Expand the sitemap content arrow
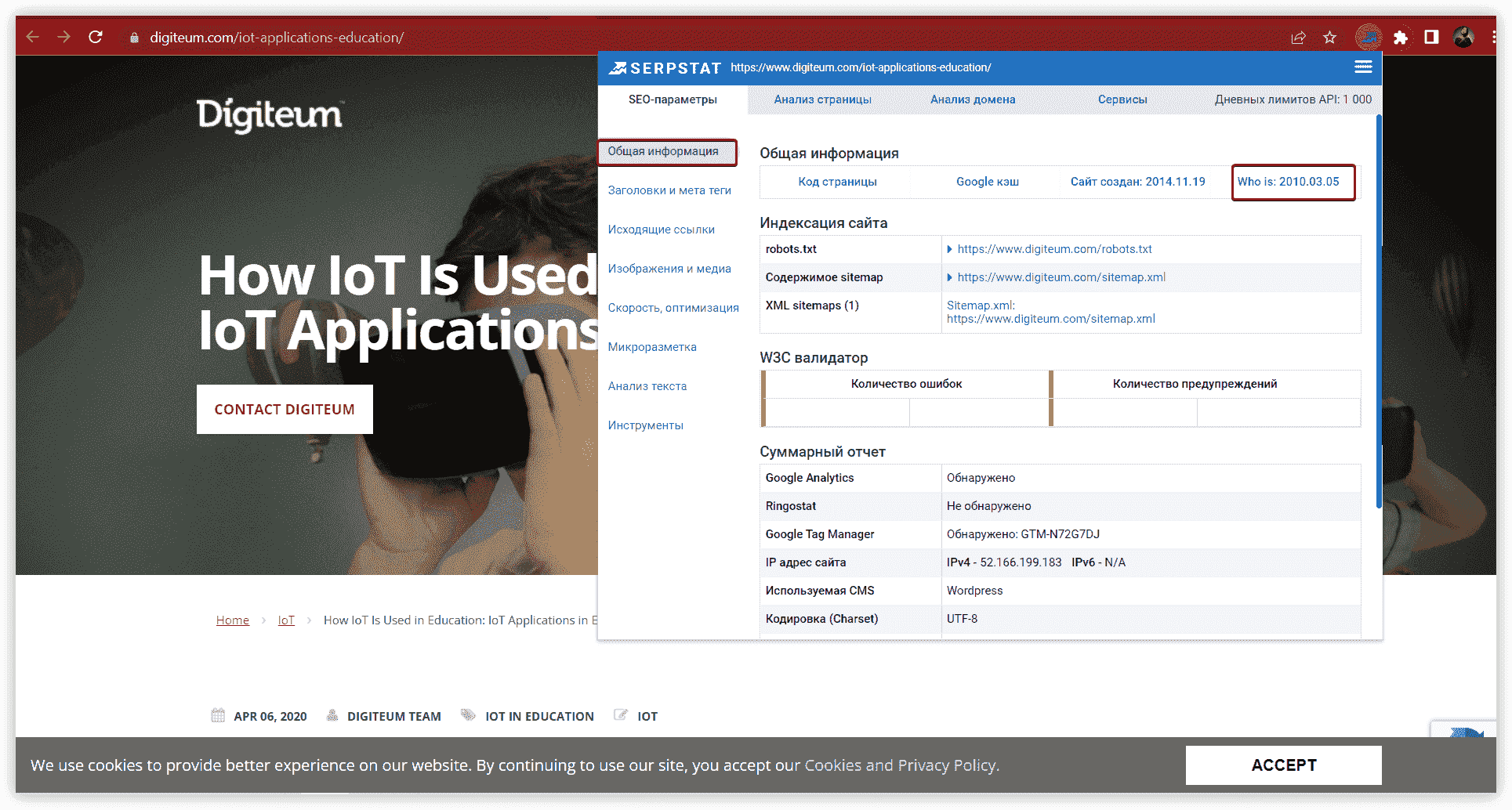 [x=949, y=277]
